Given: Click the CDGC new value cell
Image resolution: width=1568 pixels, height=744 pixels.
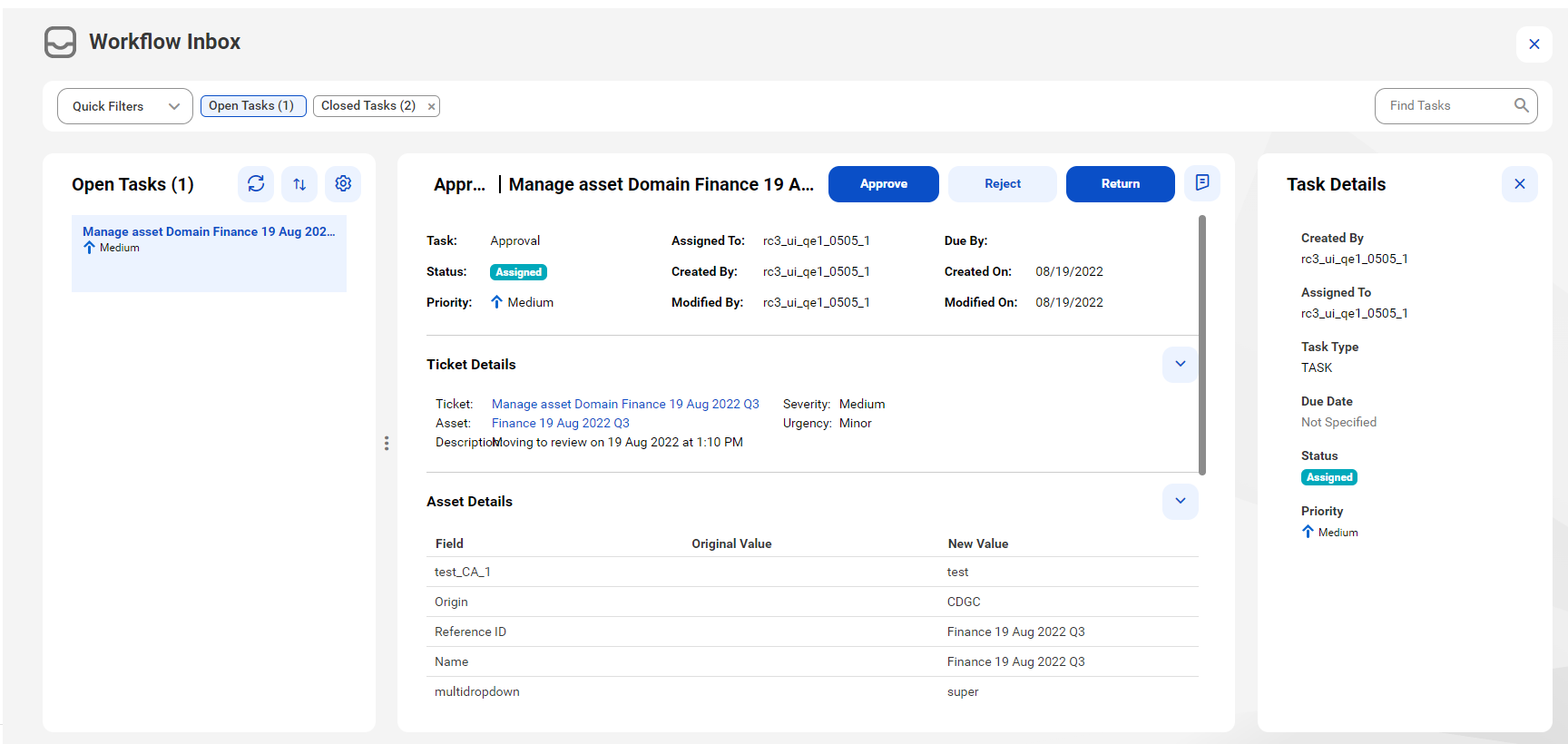Looking at the screenshot, I should [964, 602].
